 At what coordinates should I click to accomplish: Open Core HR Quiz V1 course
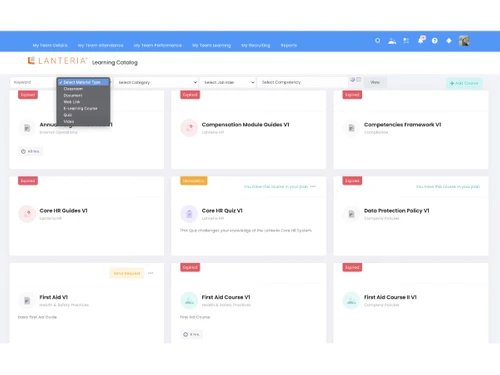222,211
